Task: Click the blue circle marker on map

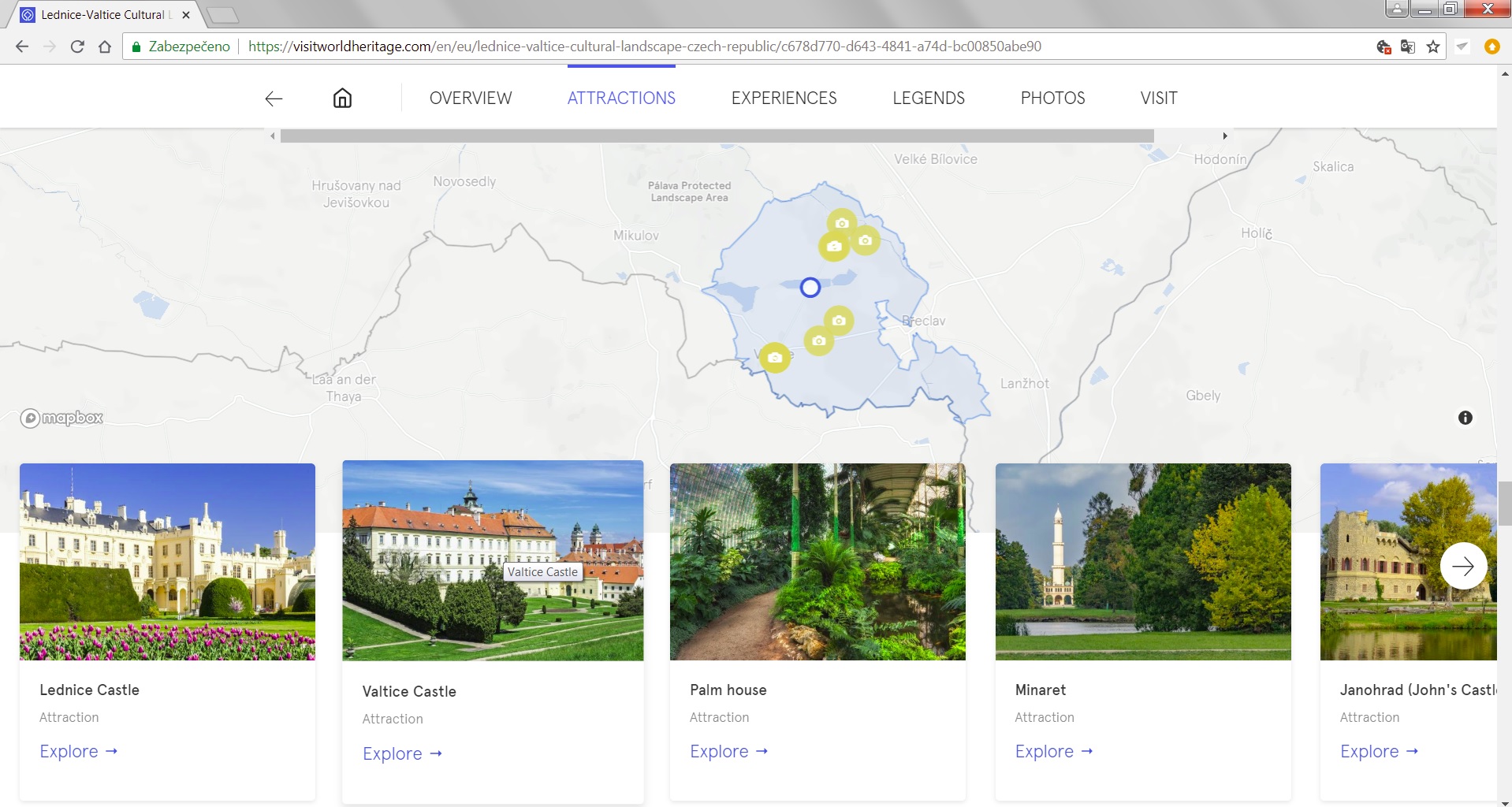Action: [810, 288]
